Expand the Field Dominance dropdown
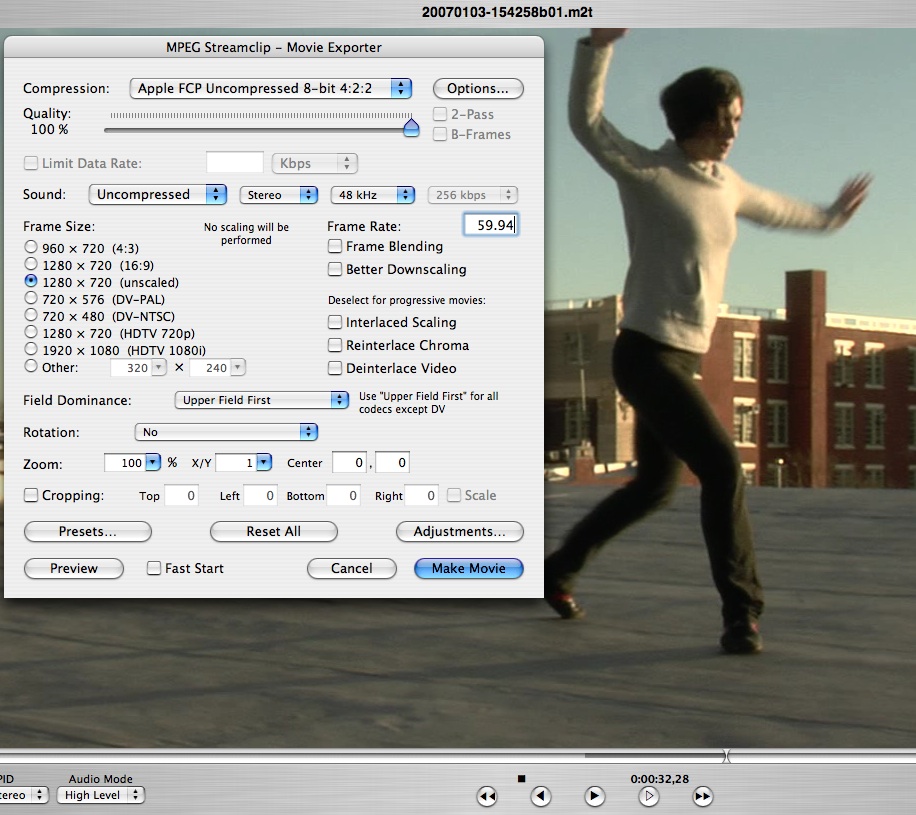This screenshot has height=815, width=916. [260, 400]
